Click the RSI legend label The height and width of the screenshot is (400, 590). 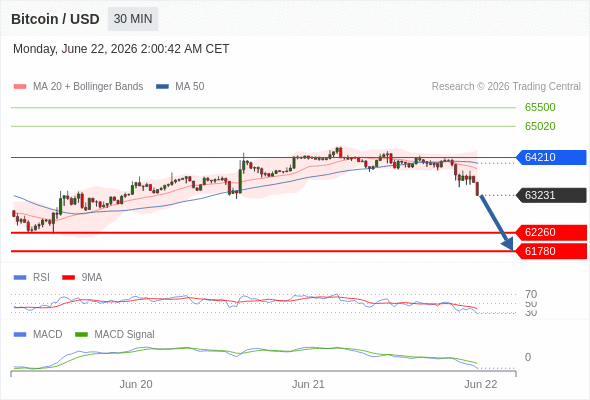tap(41, 278)
